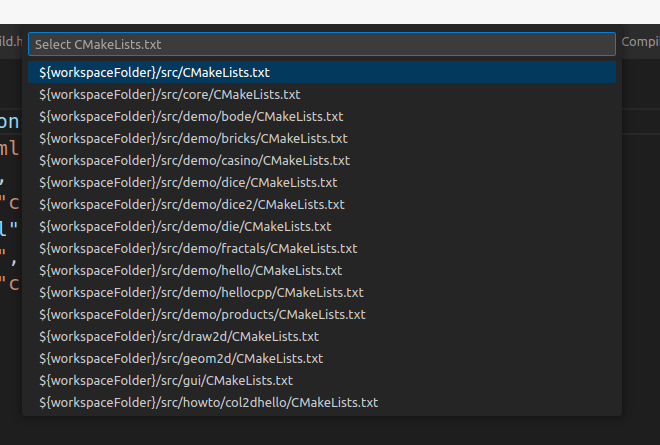Pick the src/howto/col2dhello/CMakeLists.txt entry
Screen dimensions: 660x445
(x=208, y=403)
